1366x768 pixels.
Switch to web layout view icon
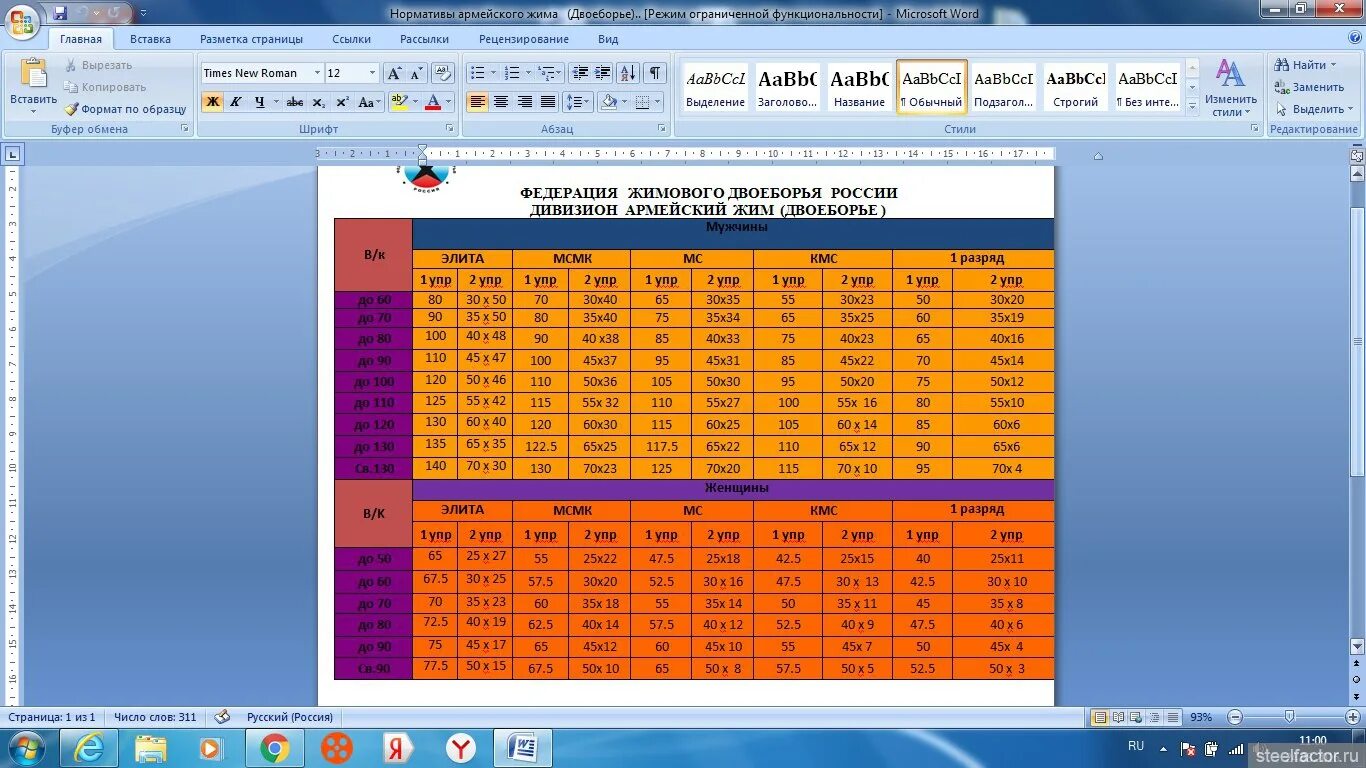tap(1135, 717)
